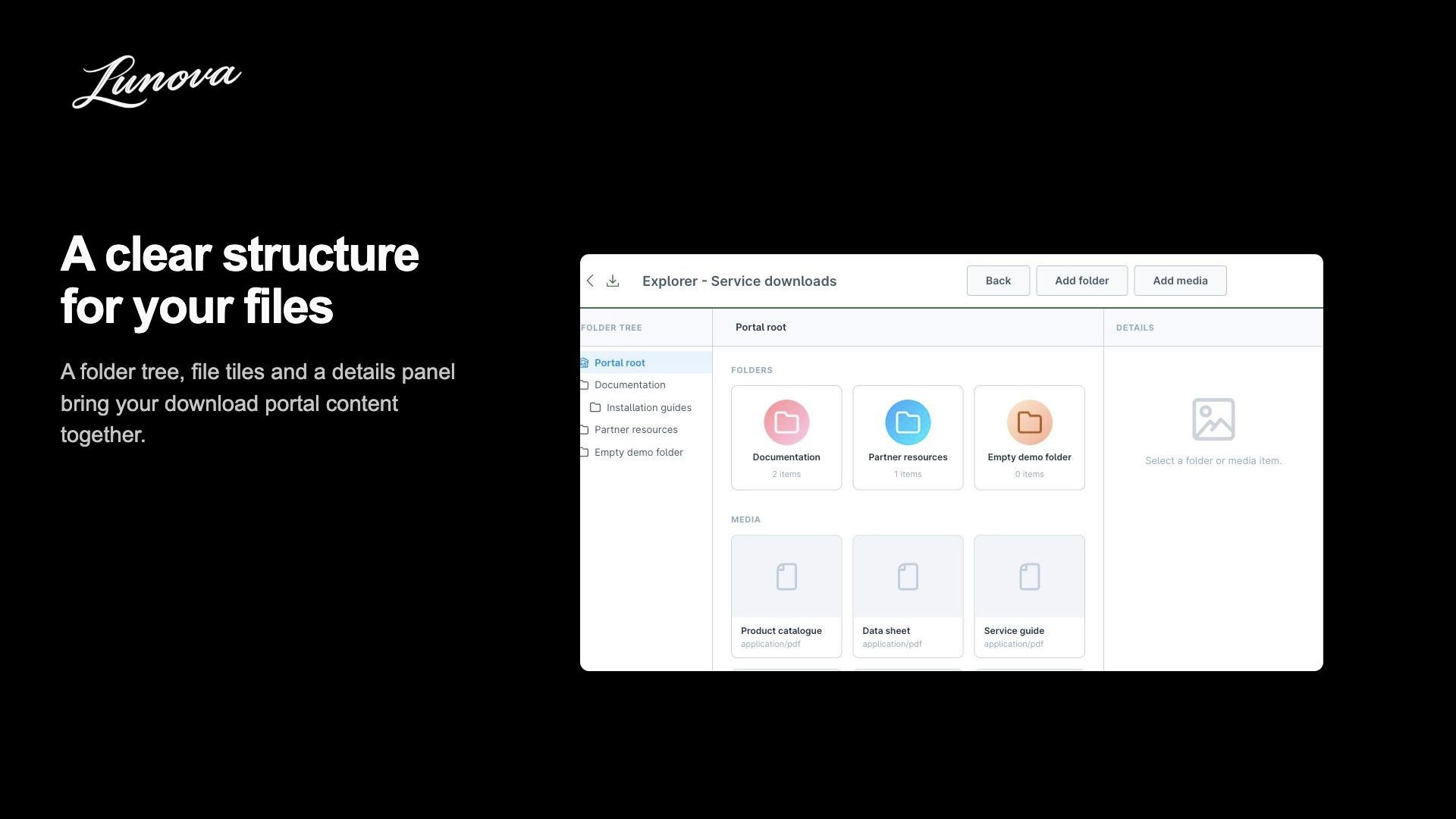Click the DETAILS panel header
This screenshot has width=1456, height=819.
tap(1134, 328)
